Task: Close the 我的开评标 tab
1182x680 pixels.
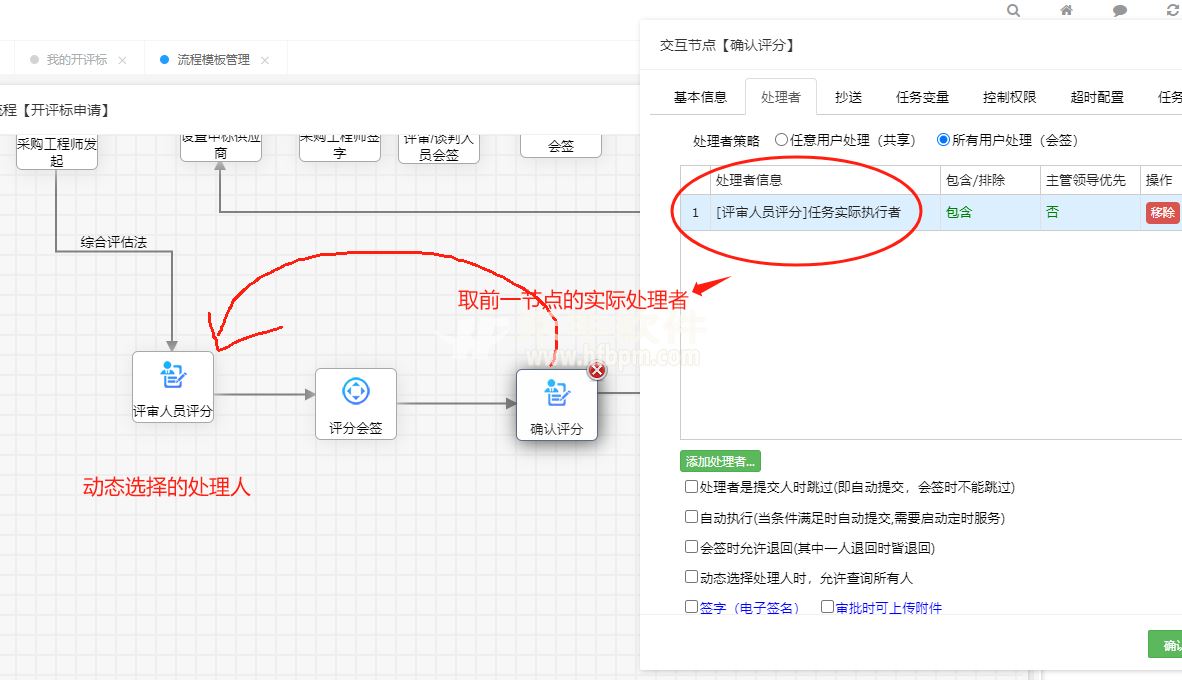Action: pyautogui.click(x=122, y=60)
